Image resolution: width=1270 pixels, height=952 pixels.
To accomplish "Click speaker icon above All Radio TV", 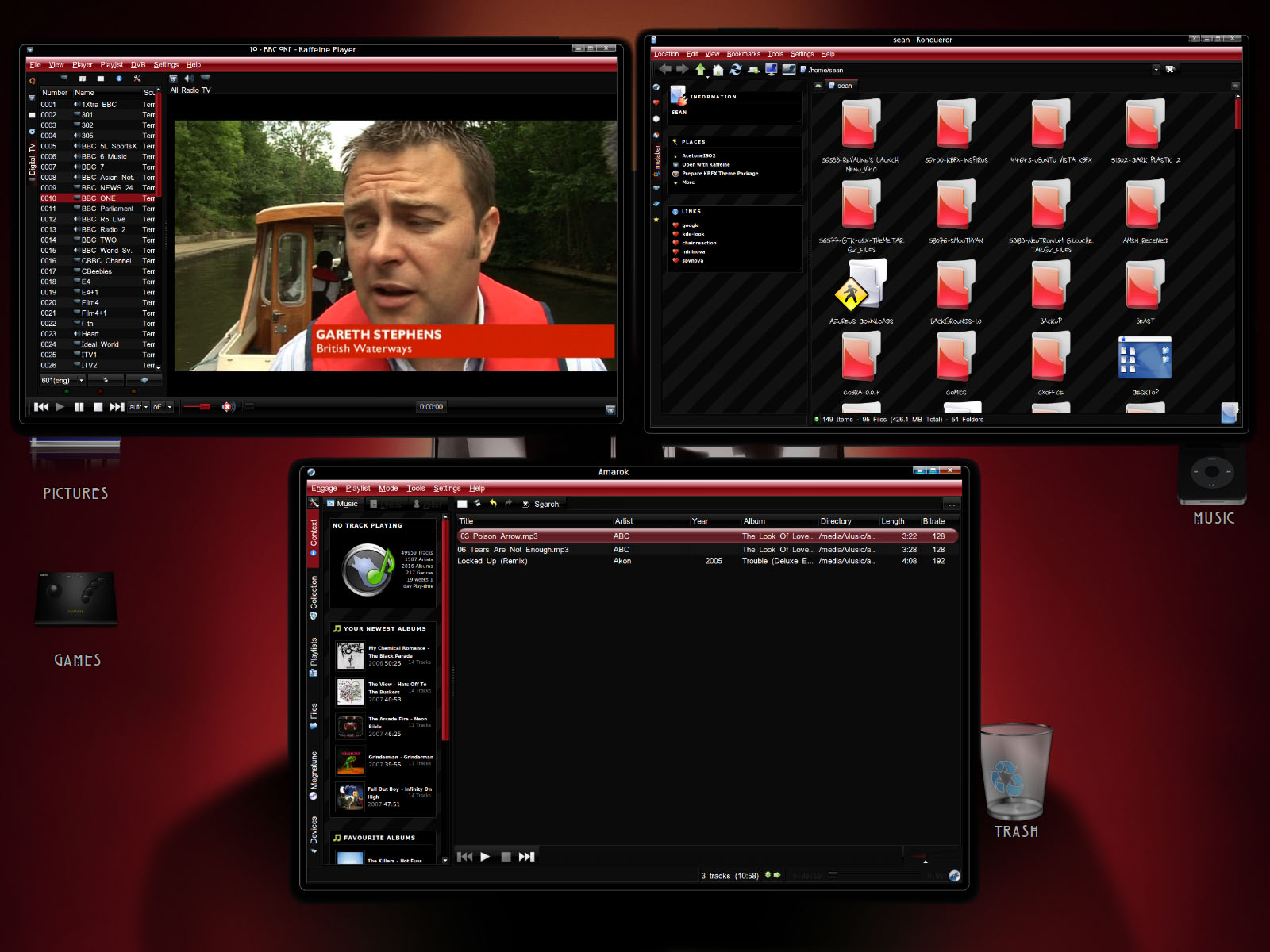I will tap(189, 79).
